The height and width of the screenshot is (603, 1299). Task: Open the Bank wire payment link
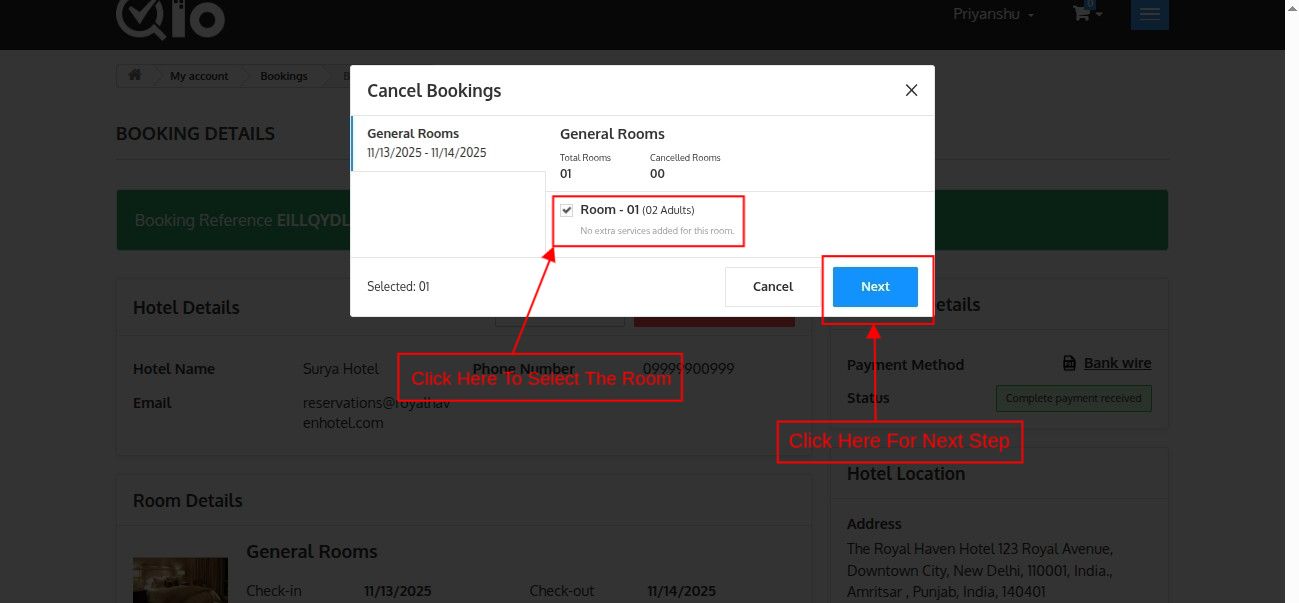click(1117, 363)
